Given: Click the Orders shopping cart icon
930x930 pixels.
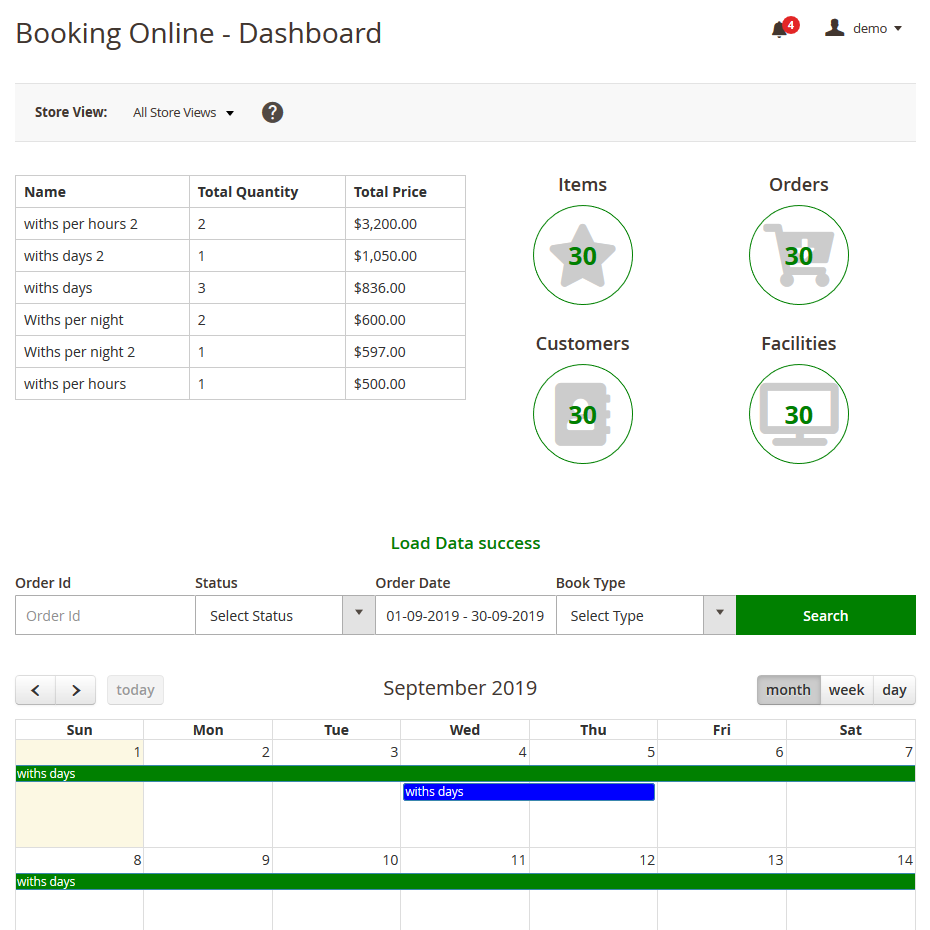Looking at the screenshot, I should coord(798,255).
